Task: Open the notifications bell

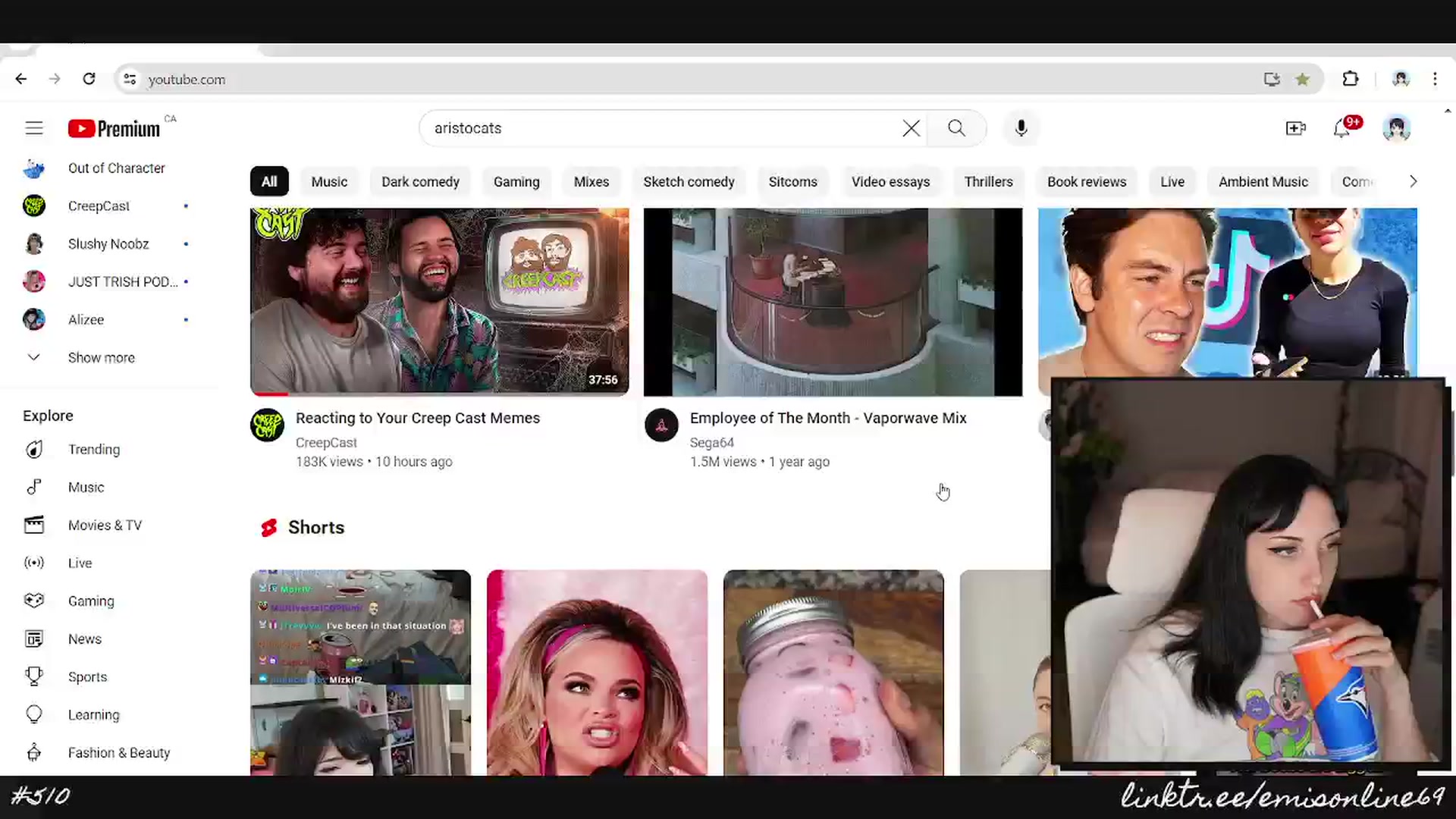Action: pos(1342,128)
